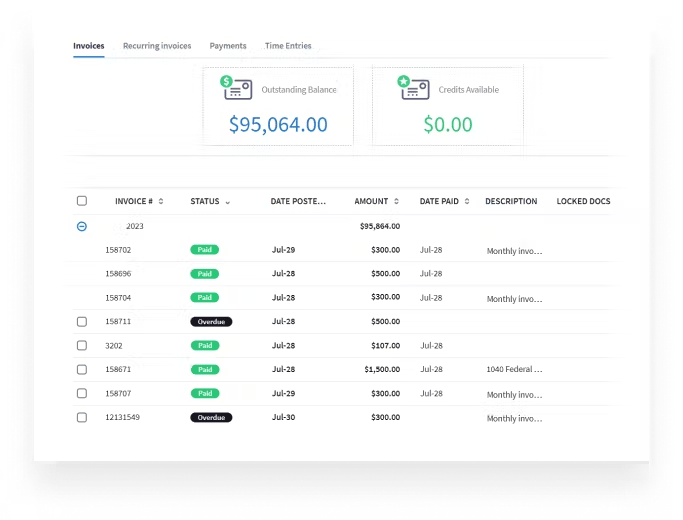Click the 2023 group total $95,864.00

pos(380,226)
